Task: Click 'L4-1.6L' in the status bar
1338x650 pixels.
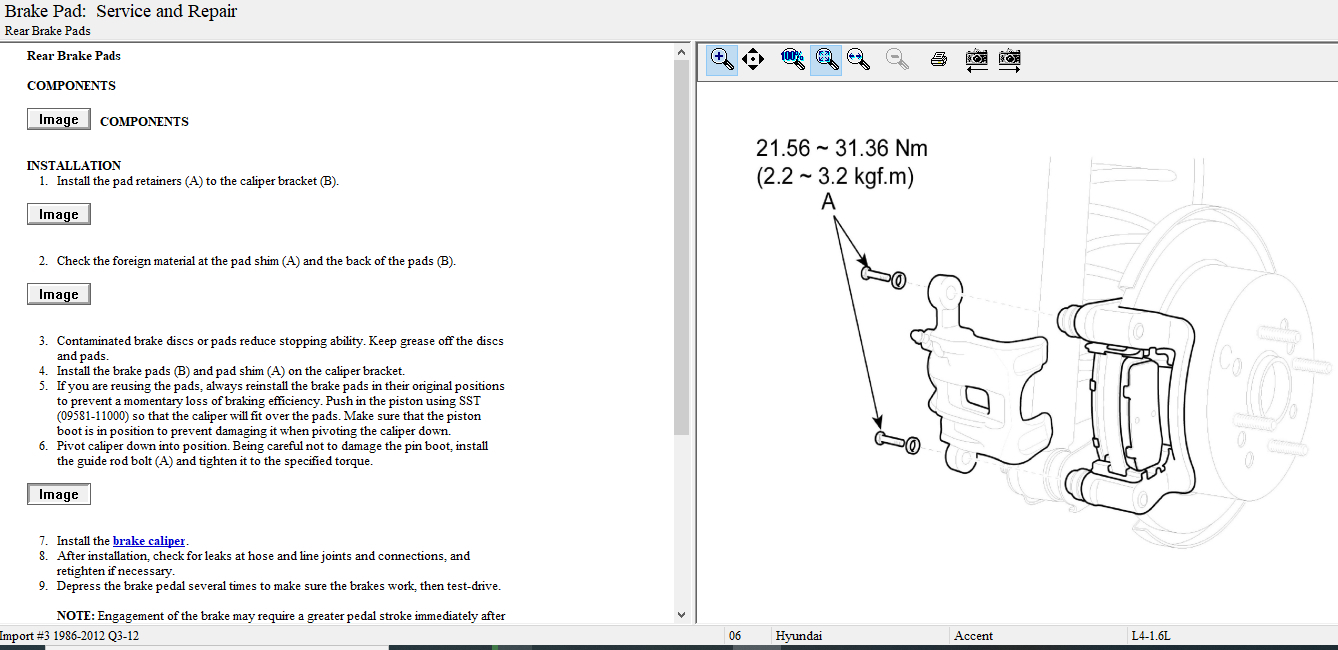Action: [1151, 636]
